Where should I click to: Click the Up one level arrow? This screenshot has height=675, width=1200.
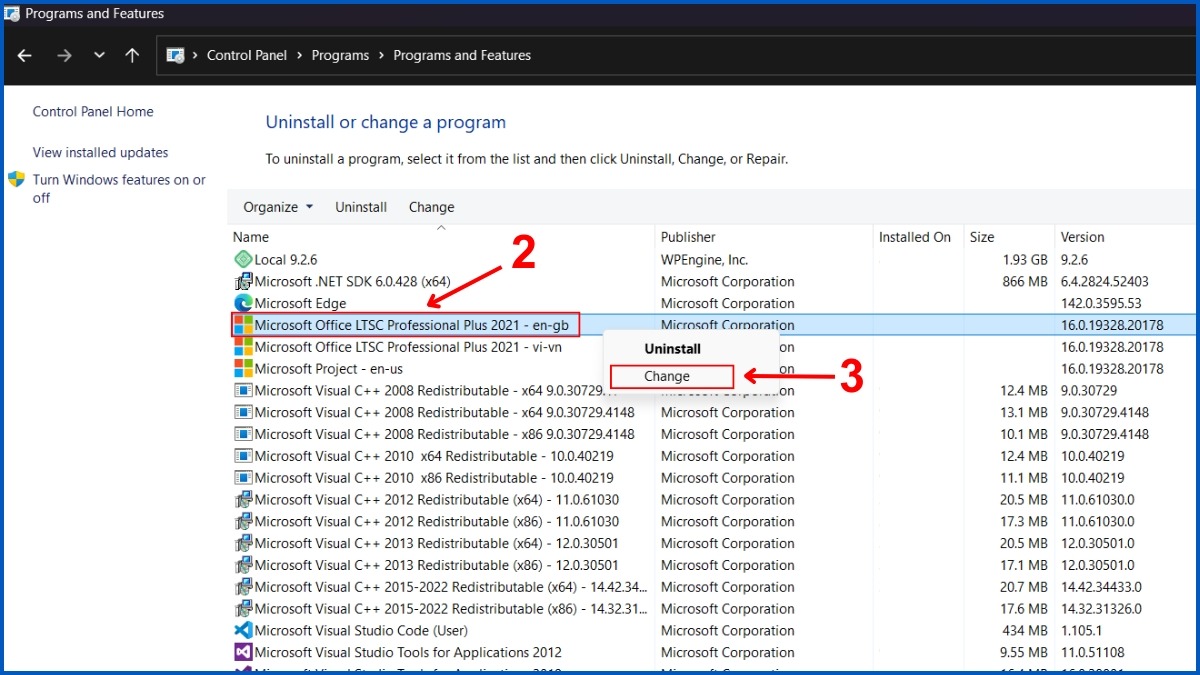pyautogui.click(x=132, y=56)
